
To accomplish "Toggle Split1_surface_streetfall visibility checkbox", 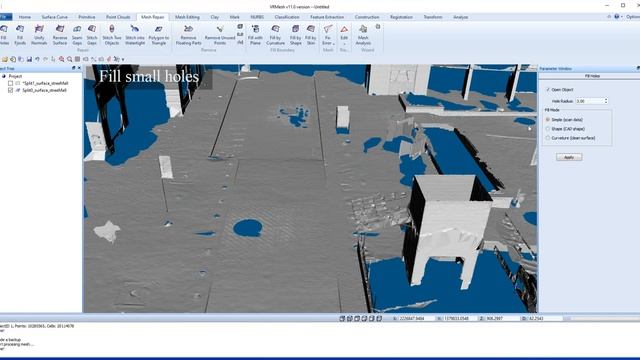I will click(x=11, y=83).
